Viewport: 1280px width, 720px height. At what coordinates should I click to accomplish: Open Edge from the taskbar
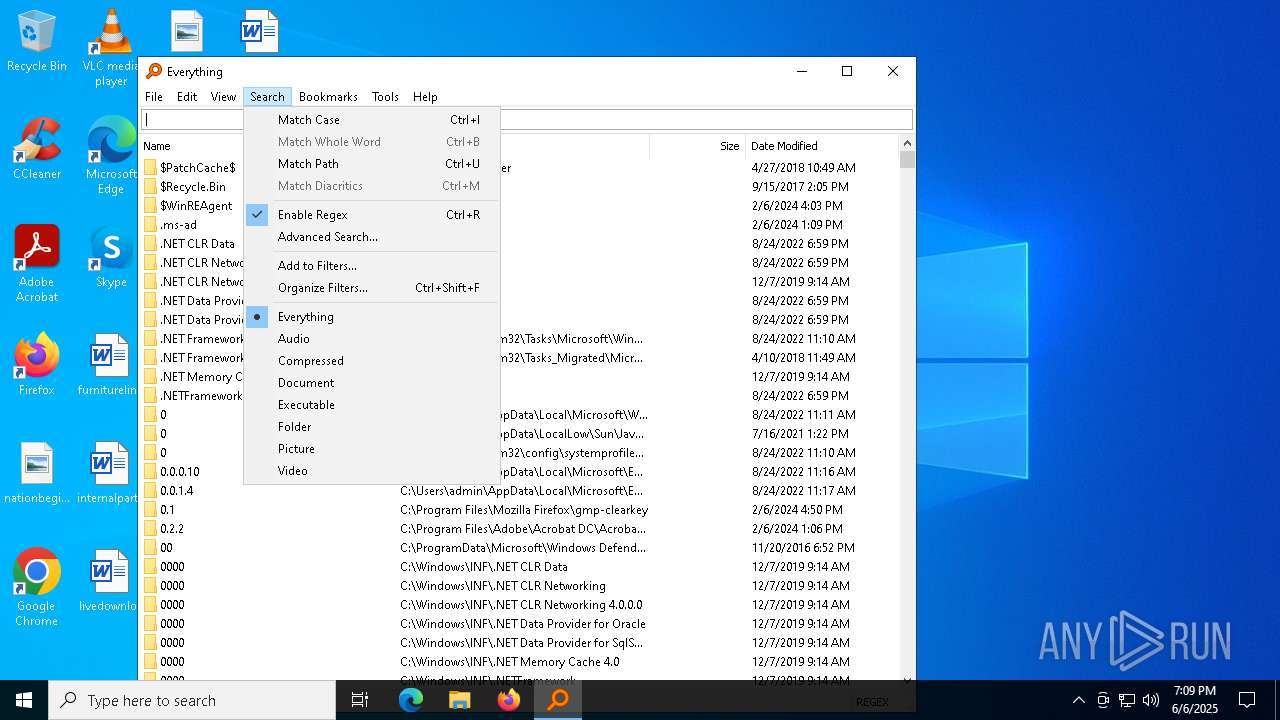click(411, 700)
